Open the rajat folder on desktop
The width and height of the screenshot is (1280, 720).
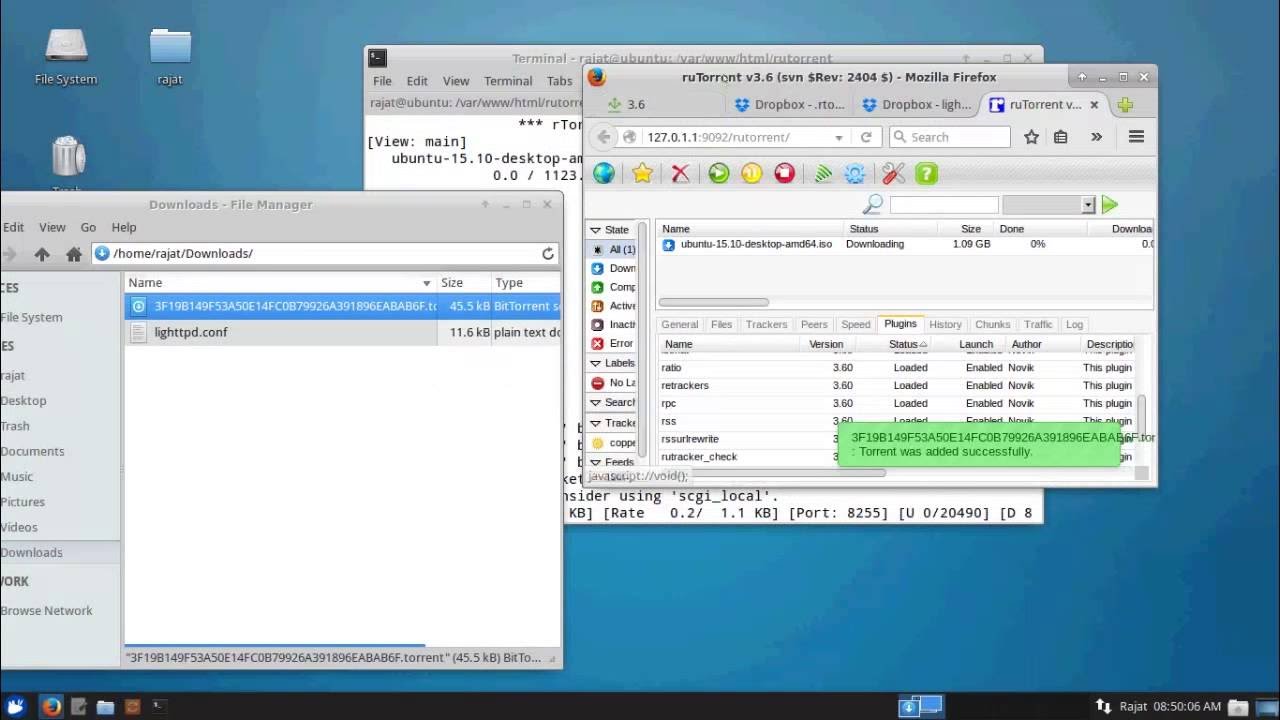[170, 57]
